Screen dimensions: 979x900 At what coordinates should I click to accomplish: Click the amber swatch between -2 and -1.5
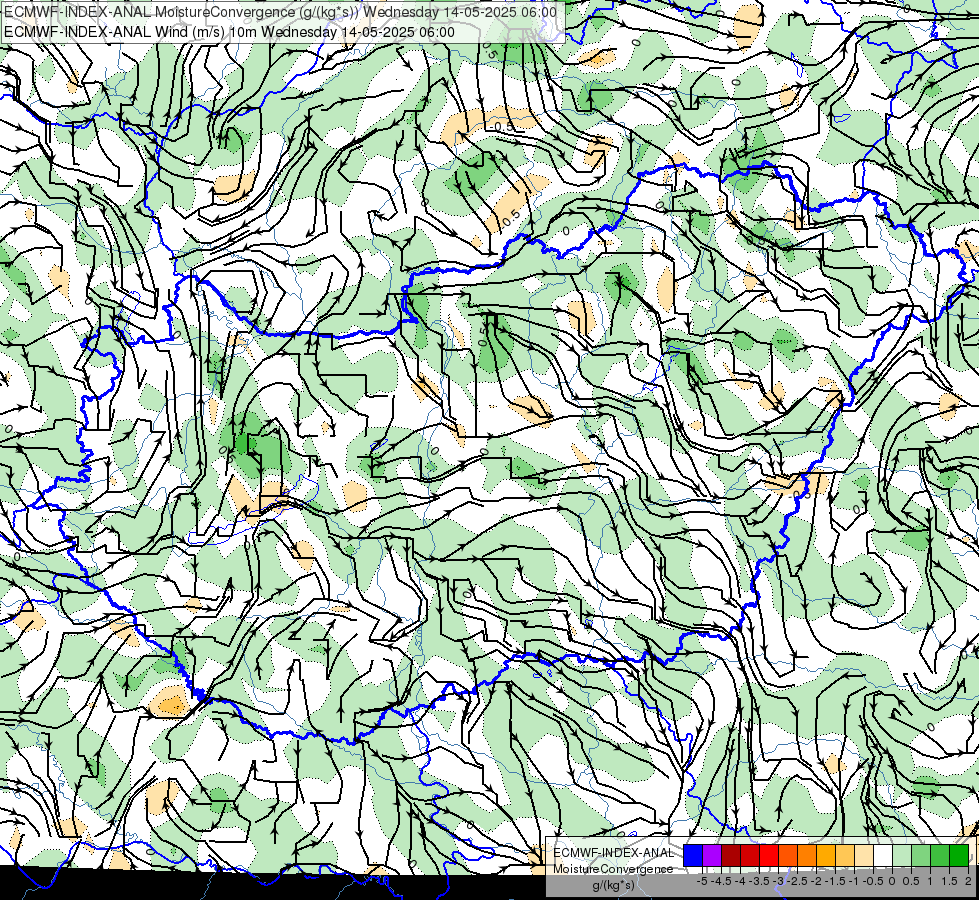click(x=826, y=856)
